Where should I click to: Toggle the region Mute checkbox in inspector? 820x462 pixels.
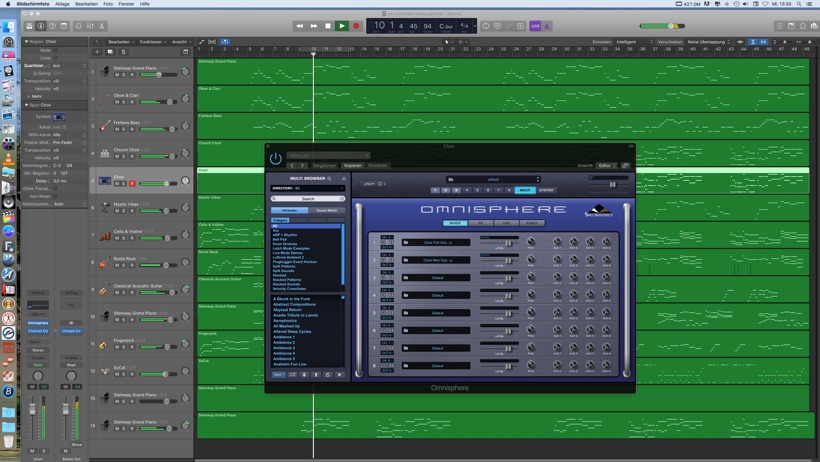pos(55,51)
